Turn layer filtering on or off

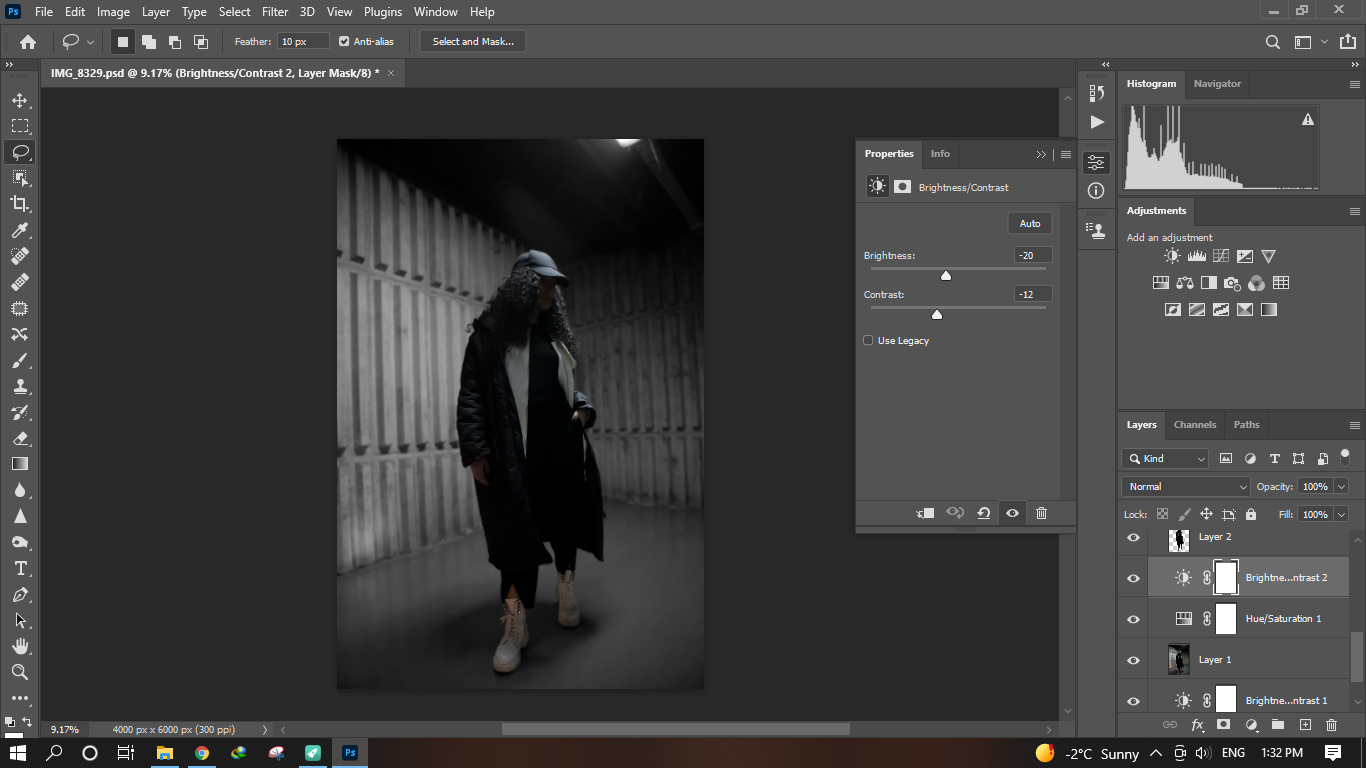point(1345,456)
